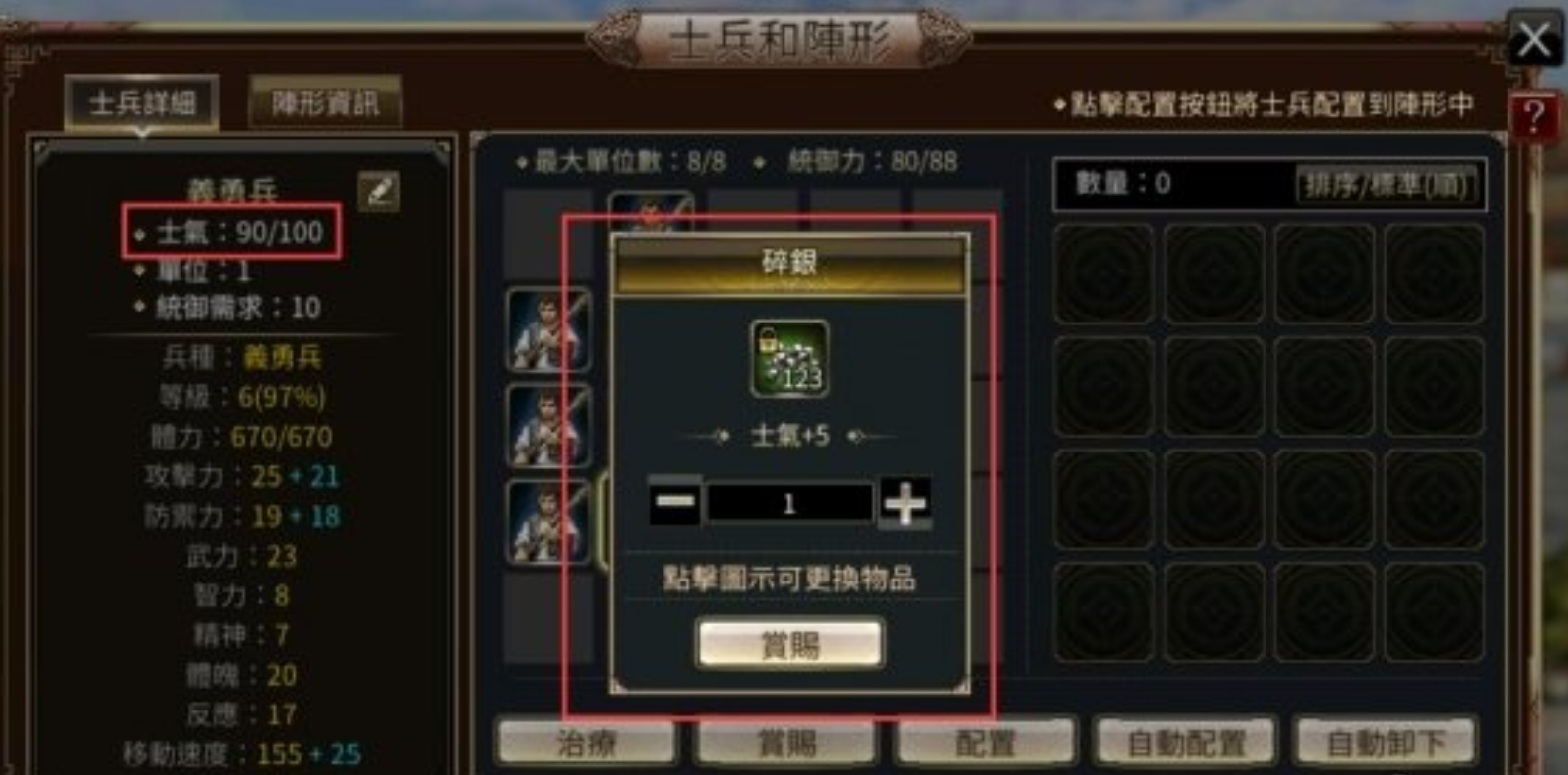
Task: Select the first empty soldier inventory slot
Action: [x=1104, y=274]
